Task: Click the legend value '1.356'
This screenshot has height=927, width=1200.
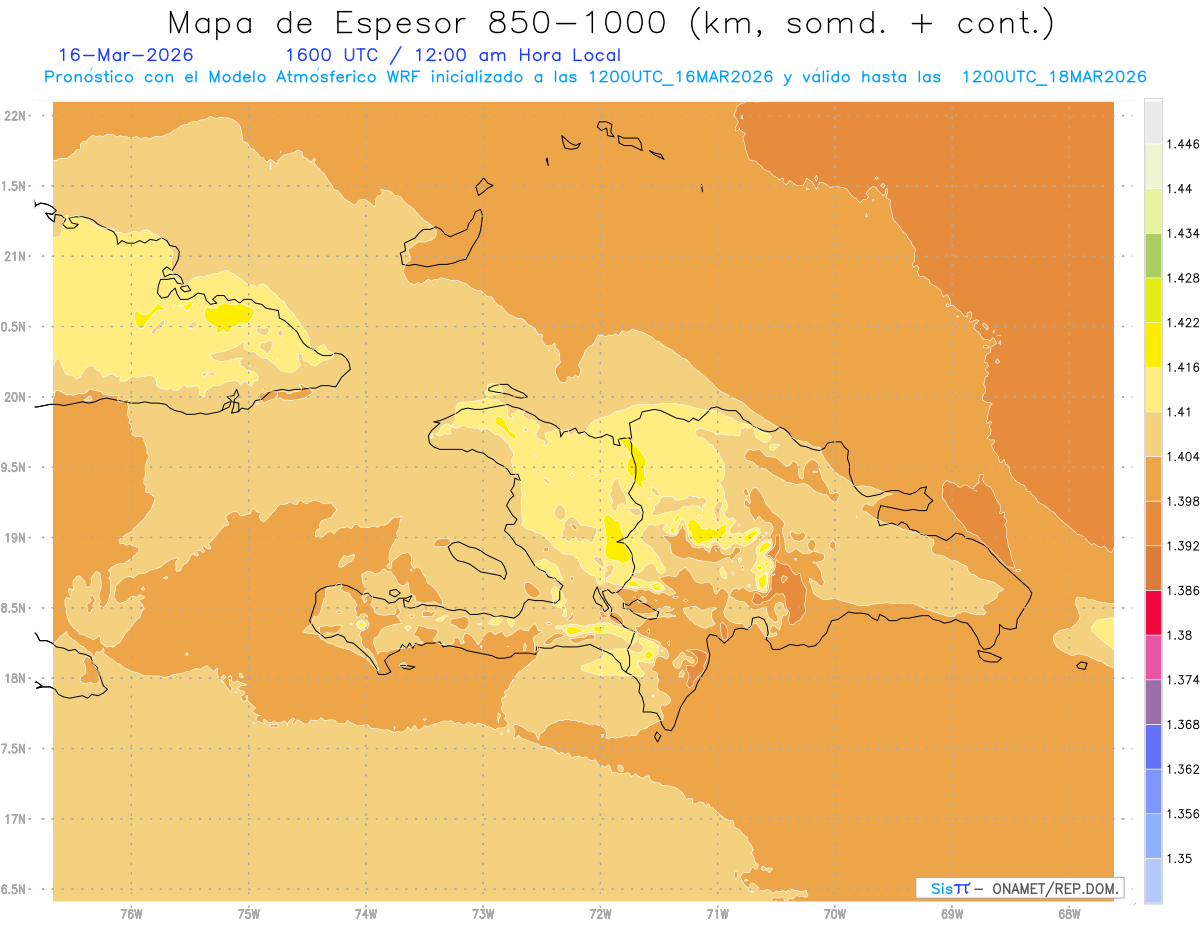Action: [1183, 814]
